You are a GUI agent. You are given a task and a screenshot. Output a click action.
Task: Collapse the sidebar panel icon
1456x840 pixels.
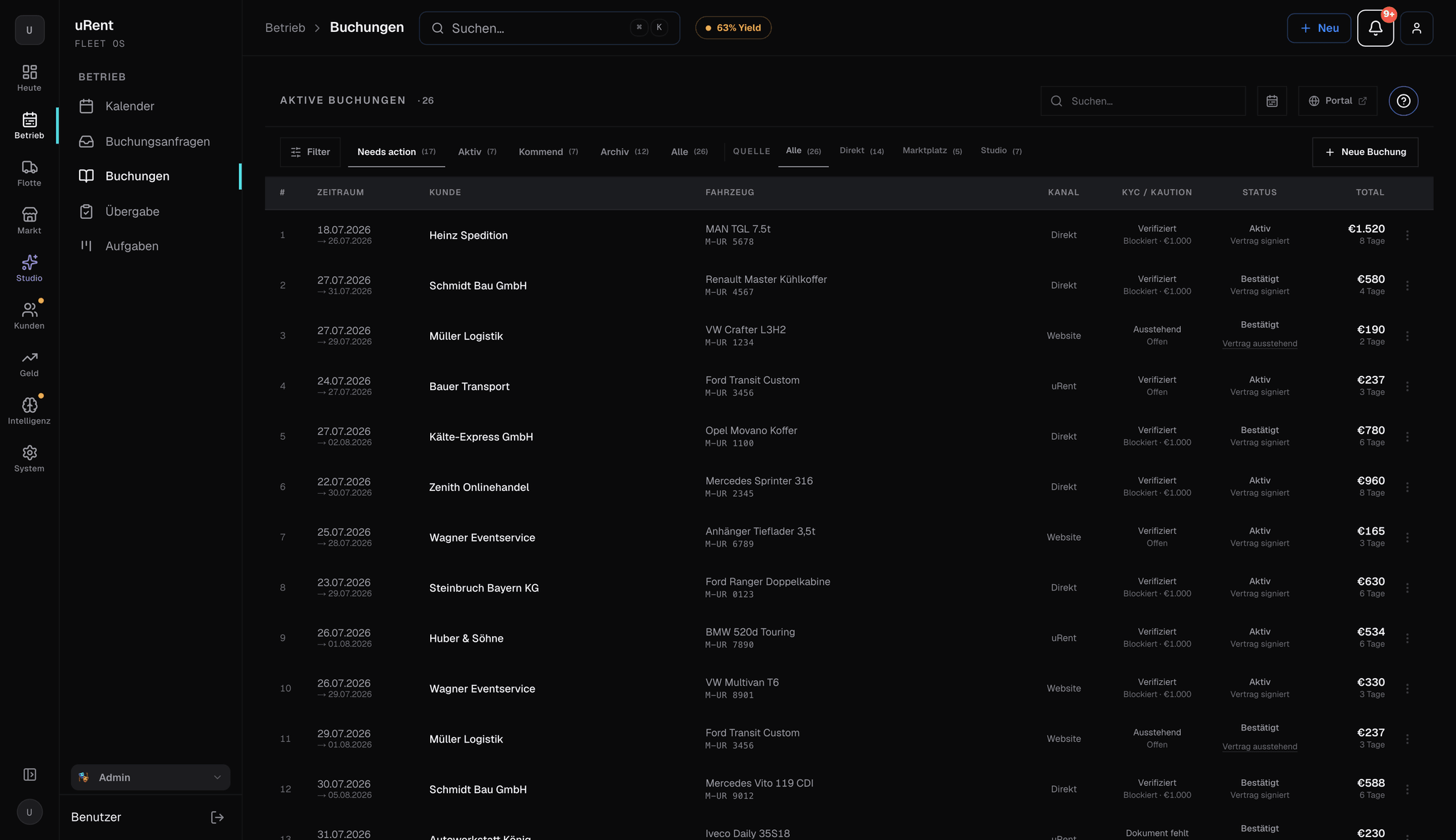[30, 775]
